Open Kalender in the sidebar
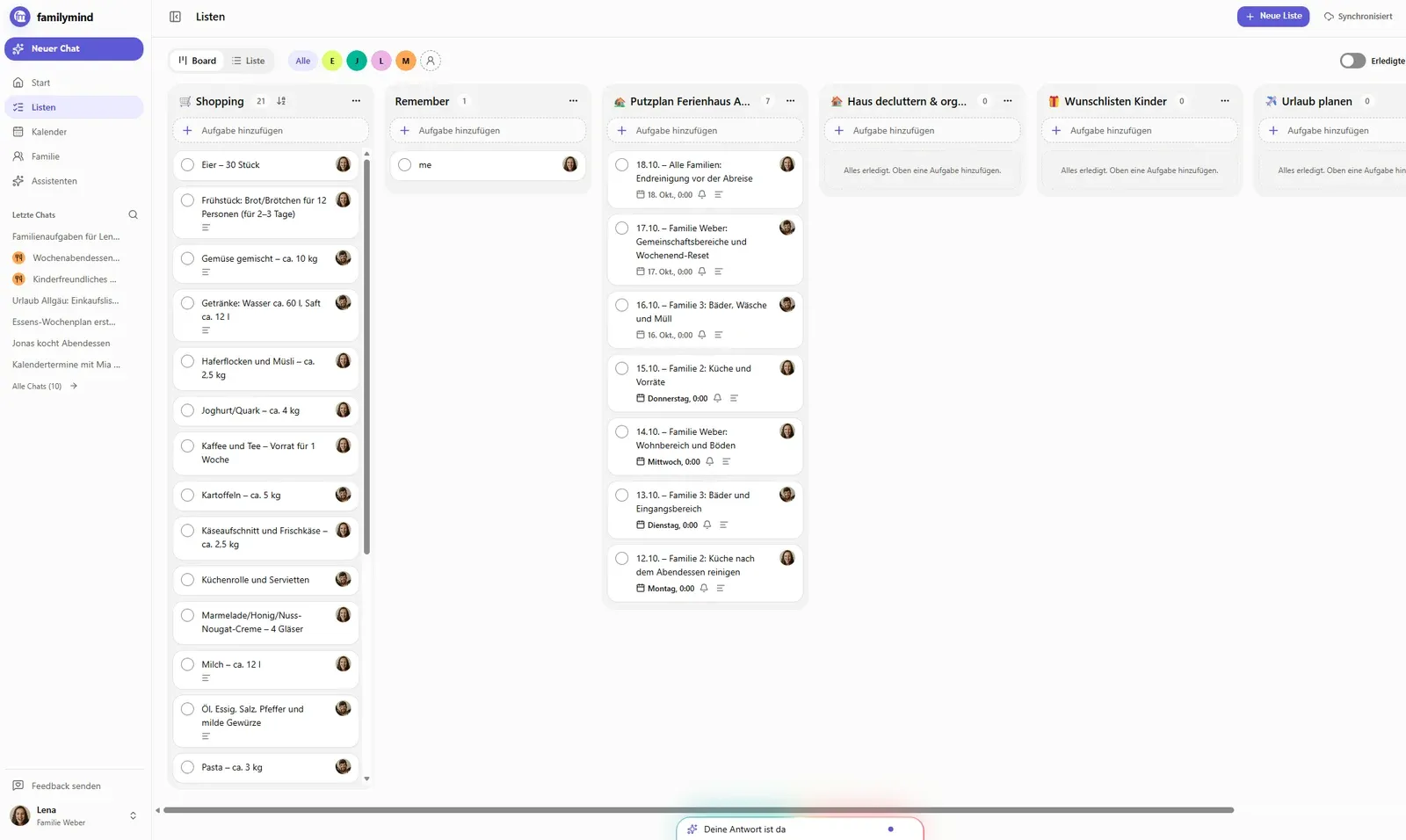The height and width of the screenshot is (840, 1406). pos(74,132)
